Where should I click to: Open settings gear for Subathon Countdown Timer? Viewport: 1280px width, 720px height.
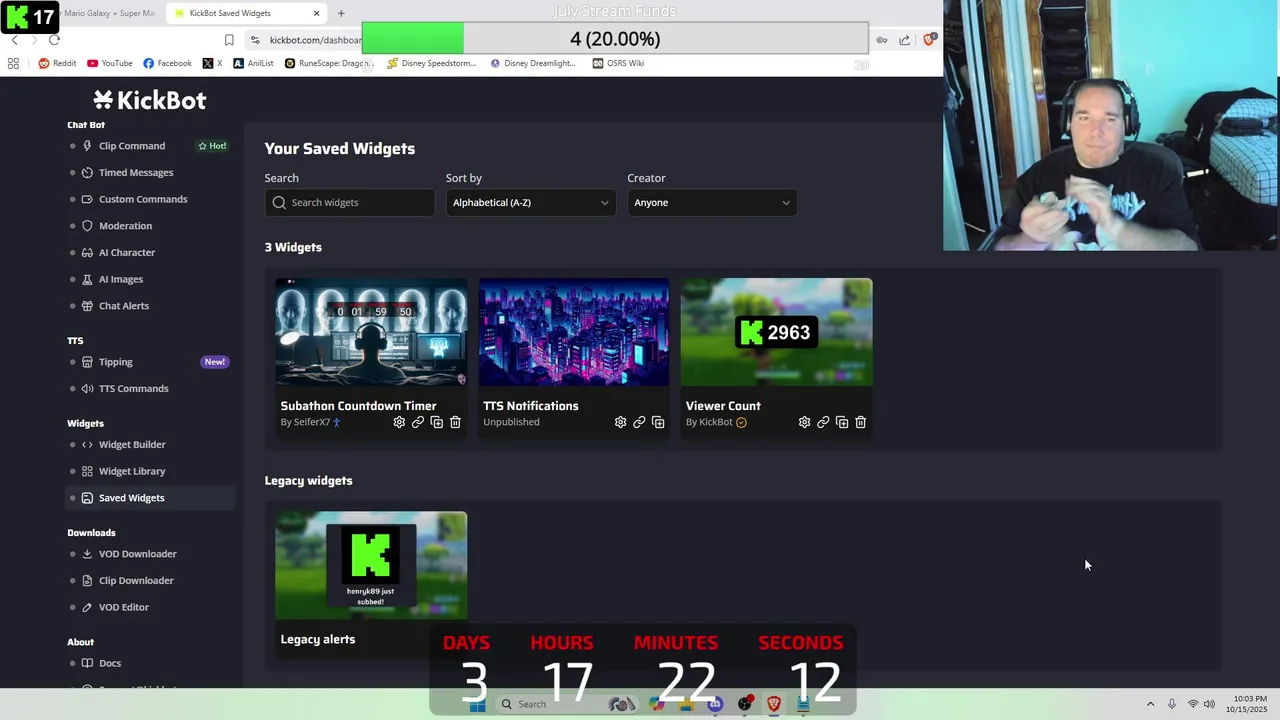[399, 422]
